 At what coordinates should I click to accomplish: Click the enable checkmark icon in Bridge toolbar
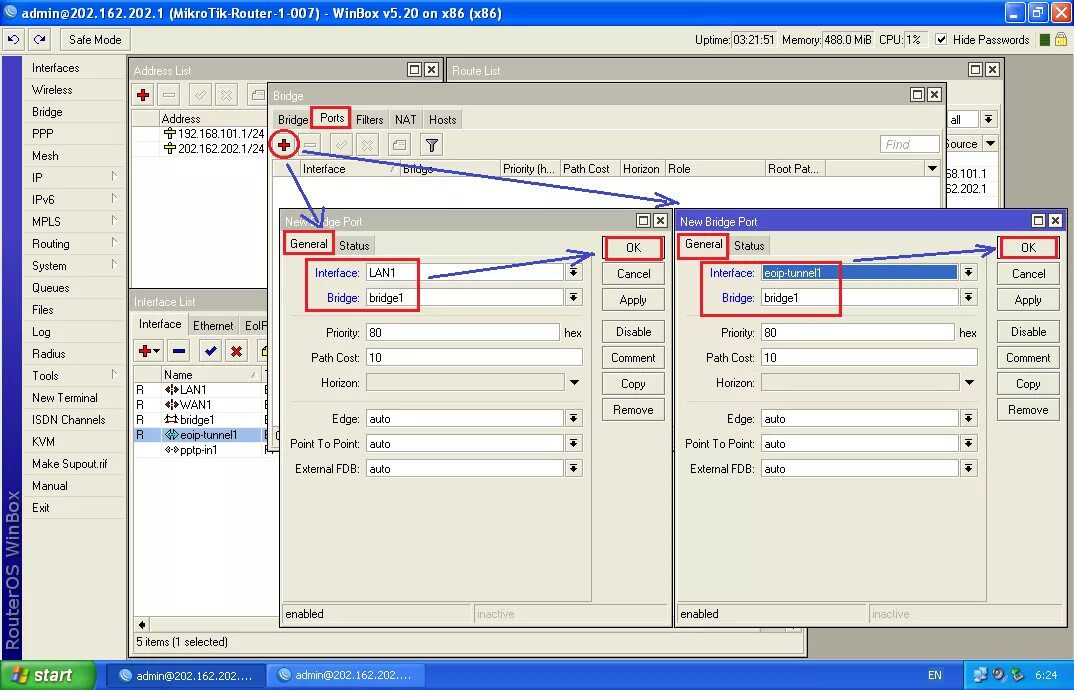click(341, 145)
